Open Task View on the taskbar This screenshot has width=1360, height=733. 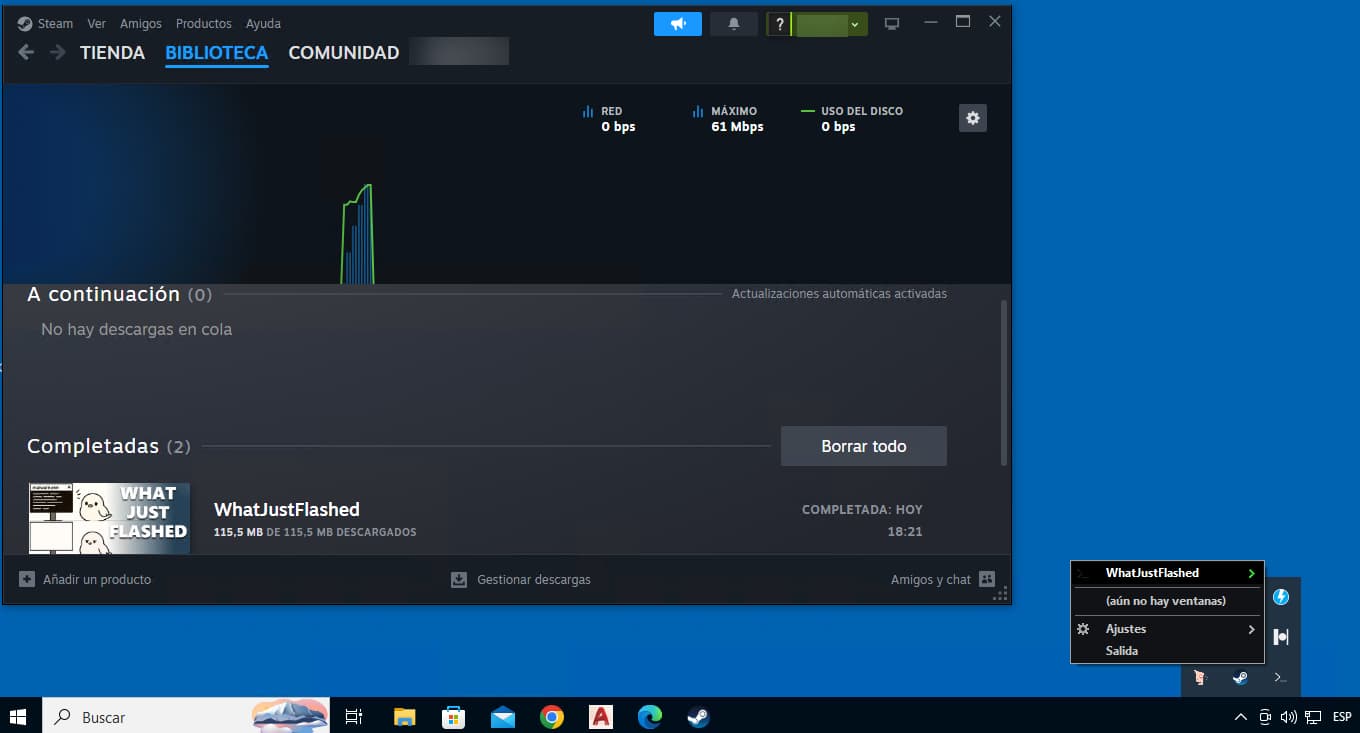[x=353, y=717]
